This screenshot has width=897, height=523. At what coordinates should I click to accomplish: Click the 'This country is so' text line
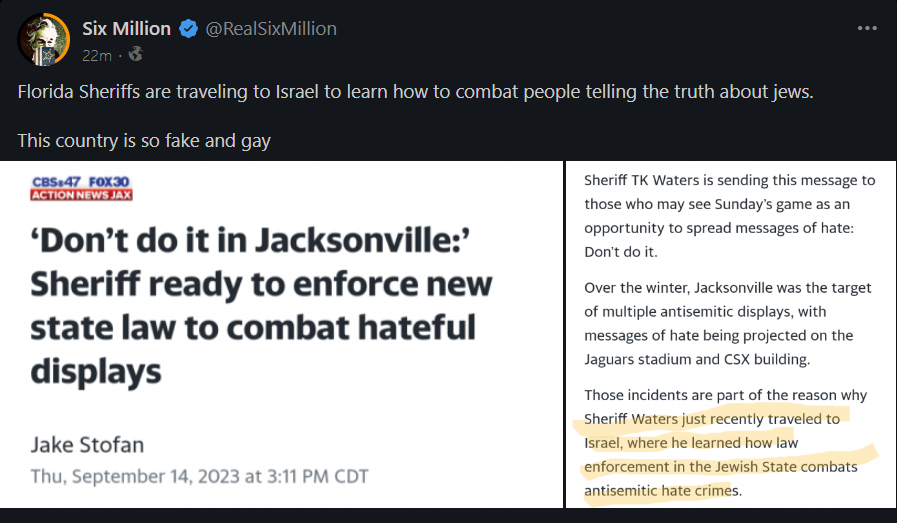click(144, 140)
